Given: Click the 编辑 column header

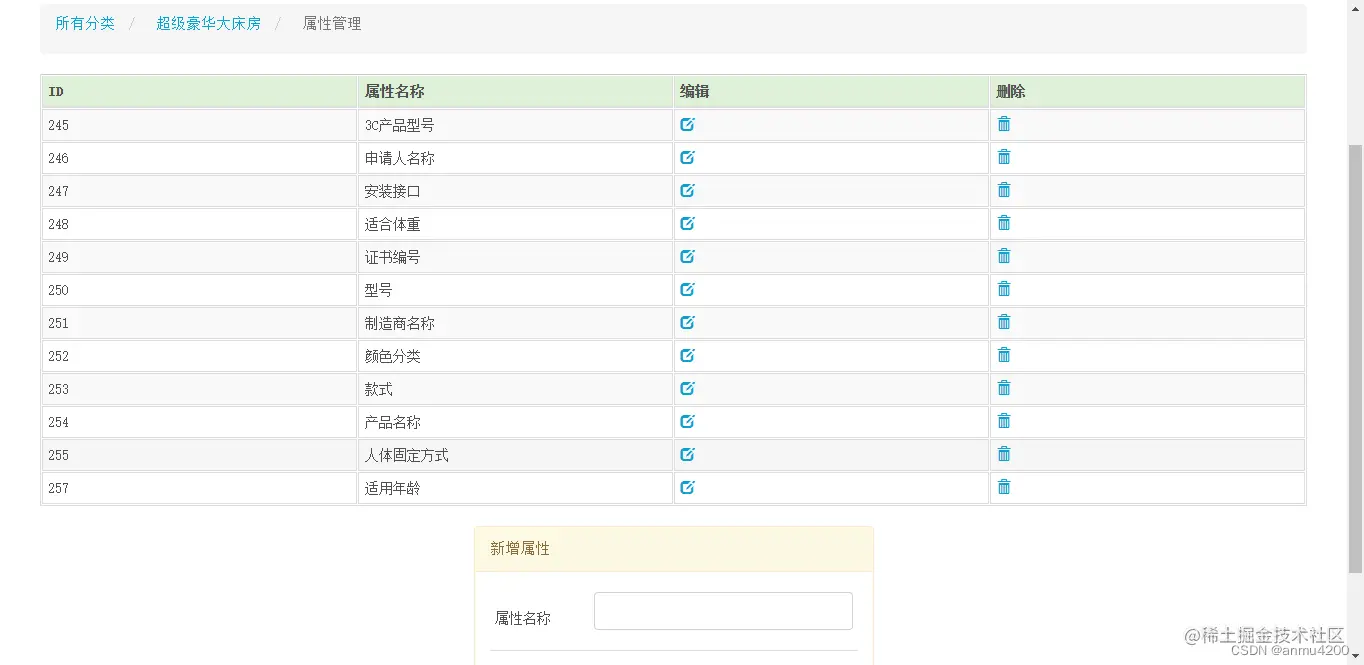Looking at the screenshot, I should click(x=832, y=91).
